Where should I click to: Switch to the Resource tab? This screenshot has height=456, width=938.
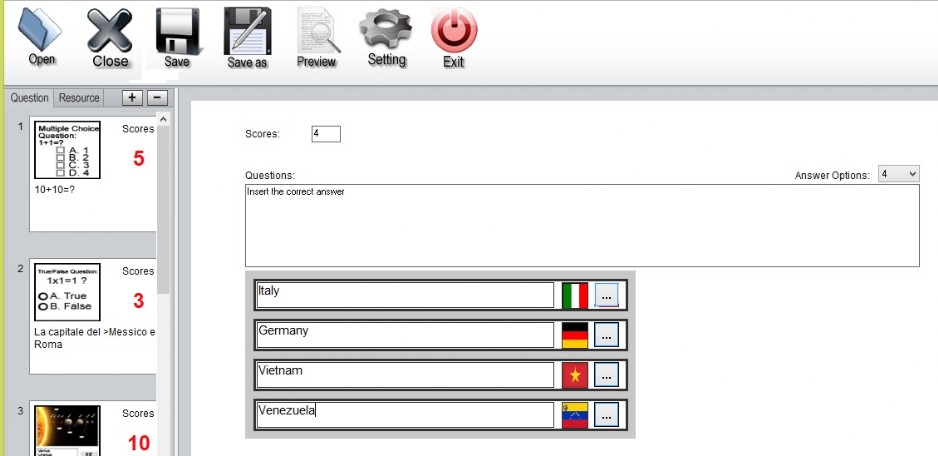point(79,98)
